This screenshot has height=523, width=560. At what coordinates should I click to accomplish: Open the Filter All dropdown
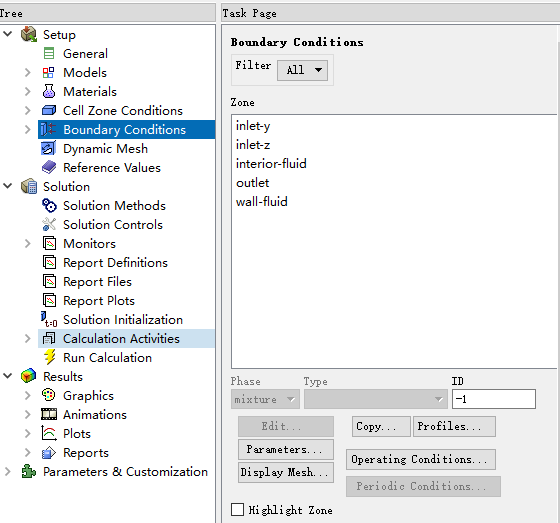[x=302, y=70]
